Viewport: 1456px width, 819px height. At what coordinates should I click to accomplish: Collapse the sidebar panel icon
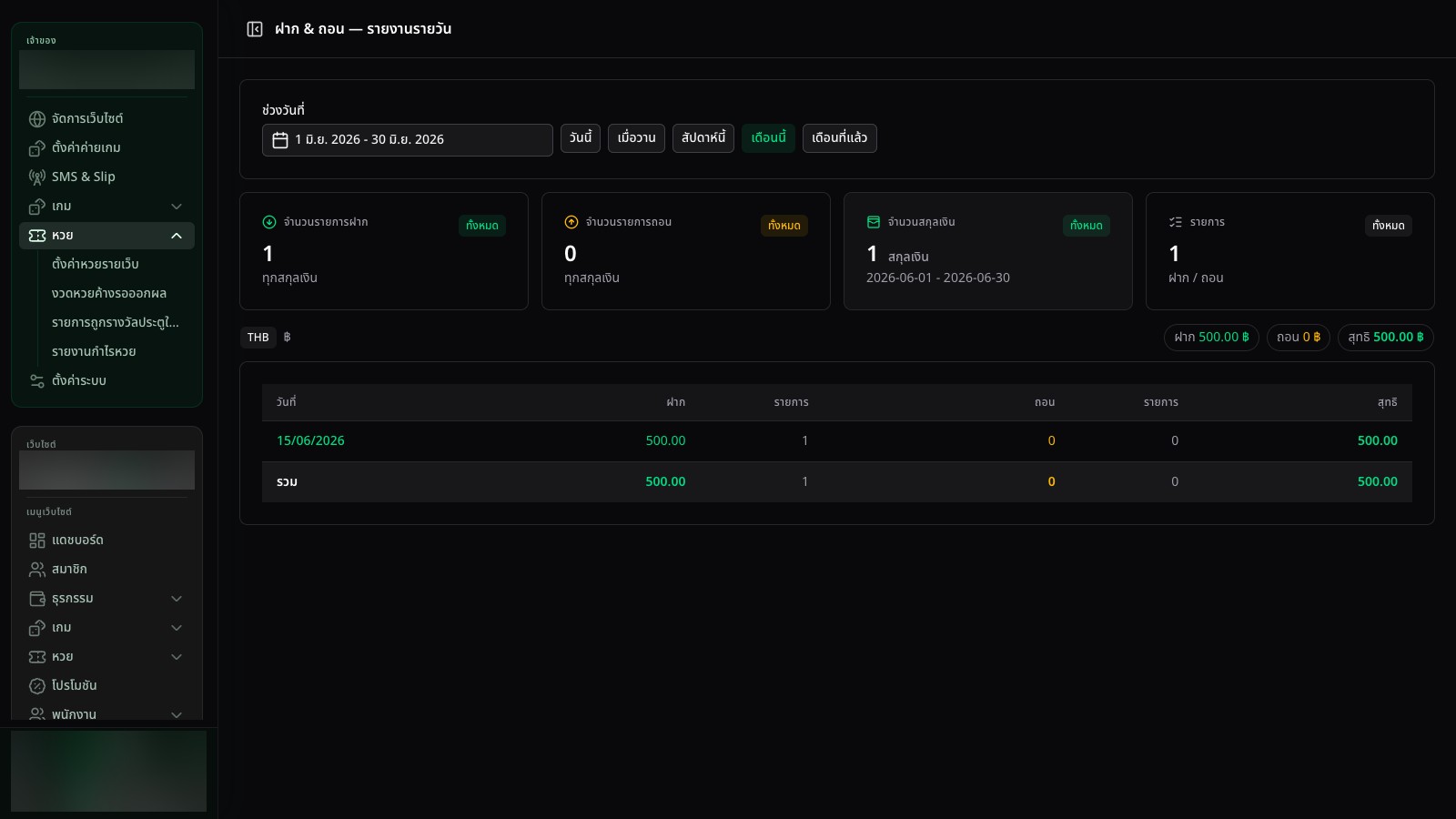(x=255, y=29)
